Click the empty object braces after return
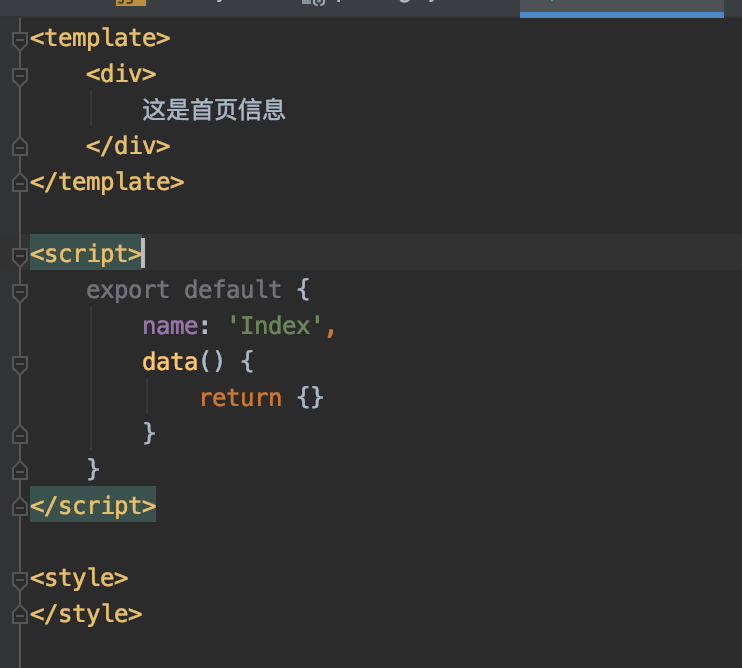 click(x=310, y=398)
